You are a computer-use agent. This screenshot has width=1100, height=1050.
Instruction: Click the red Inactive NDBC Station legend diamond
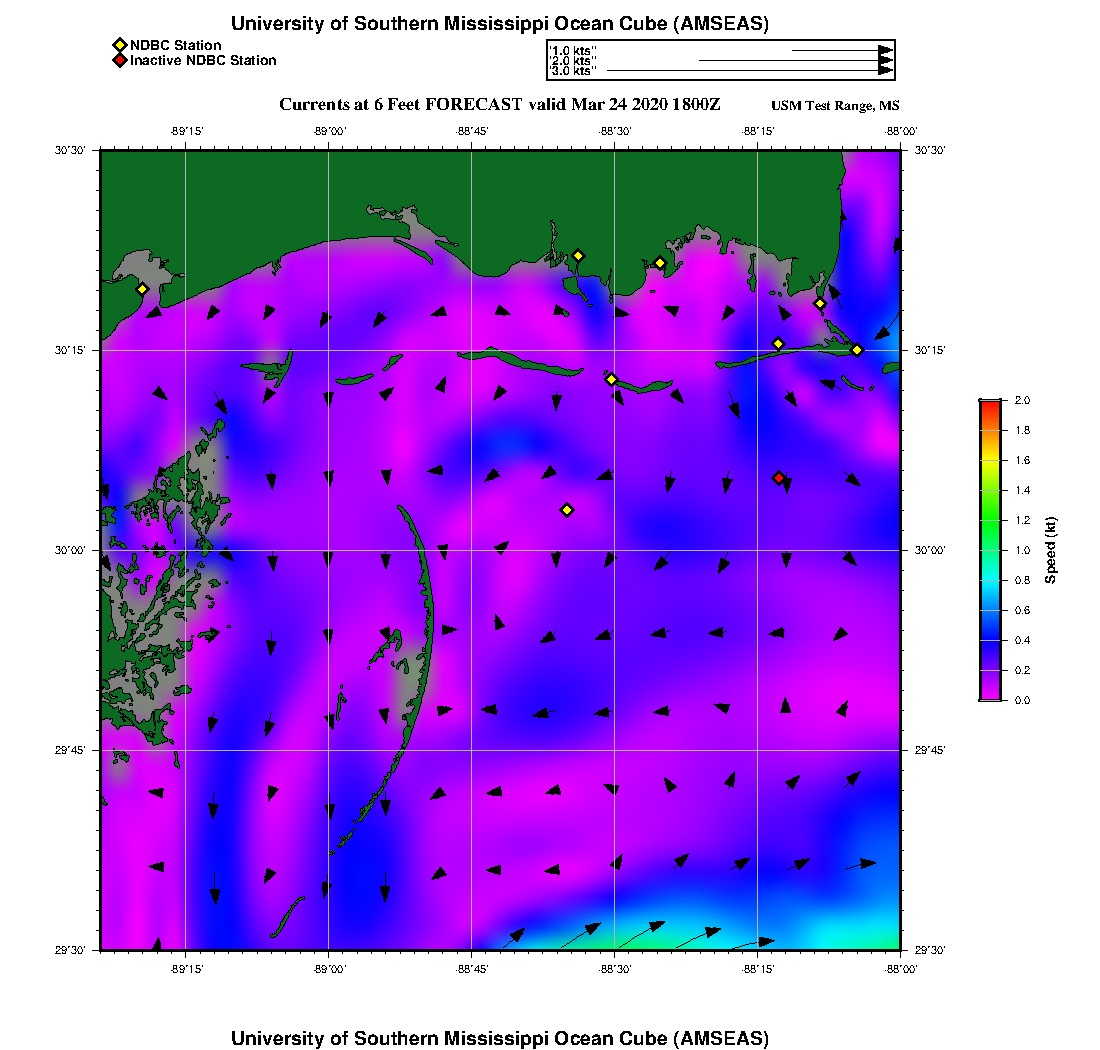(119, 60)
